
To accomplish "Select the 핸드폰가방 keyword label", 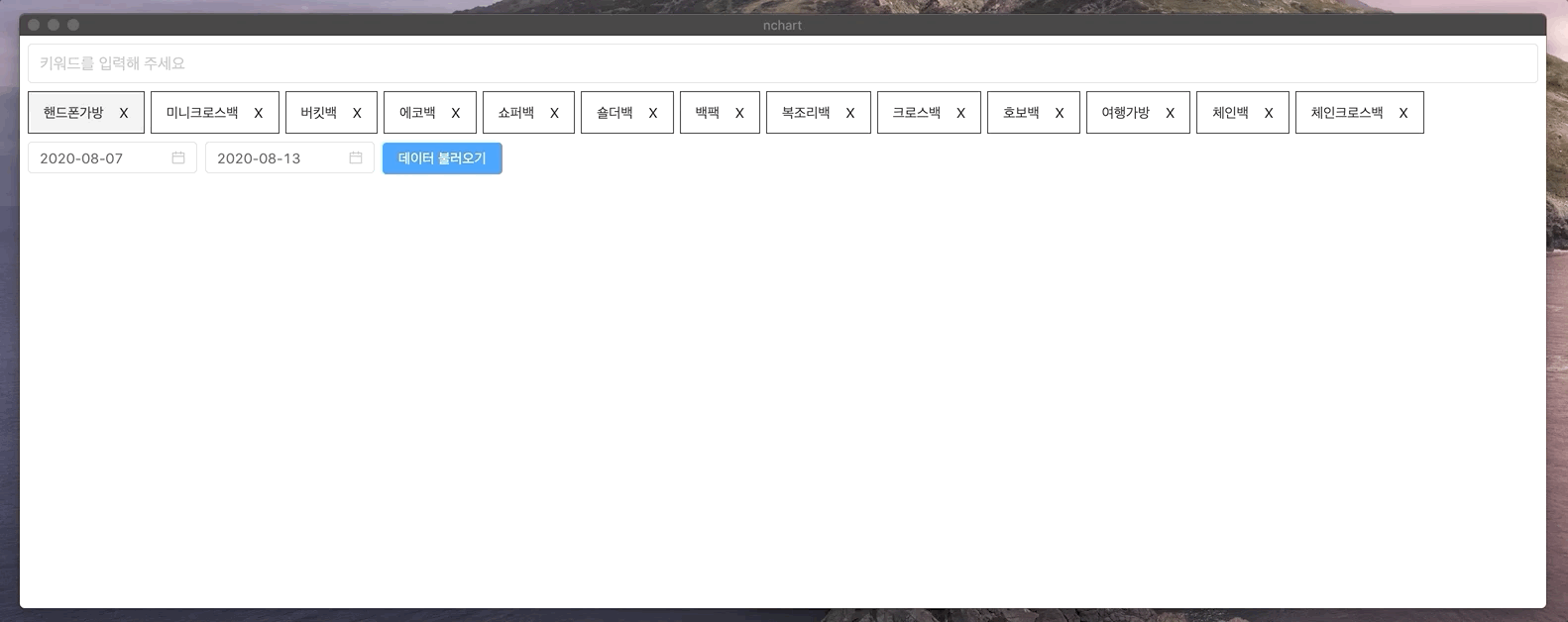I will [x=73, y=113].
